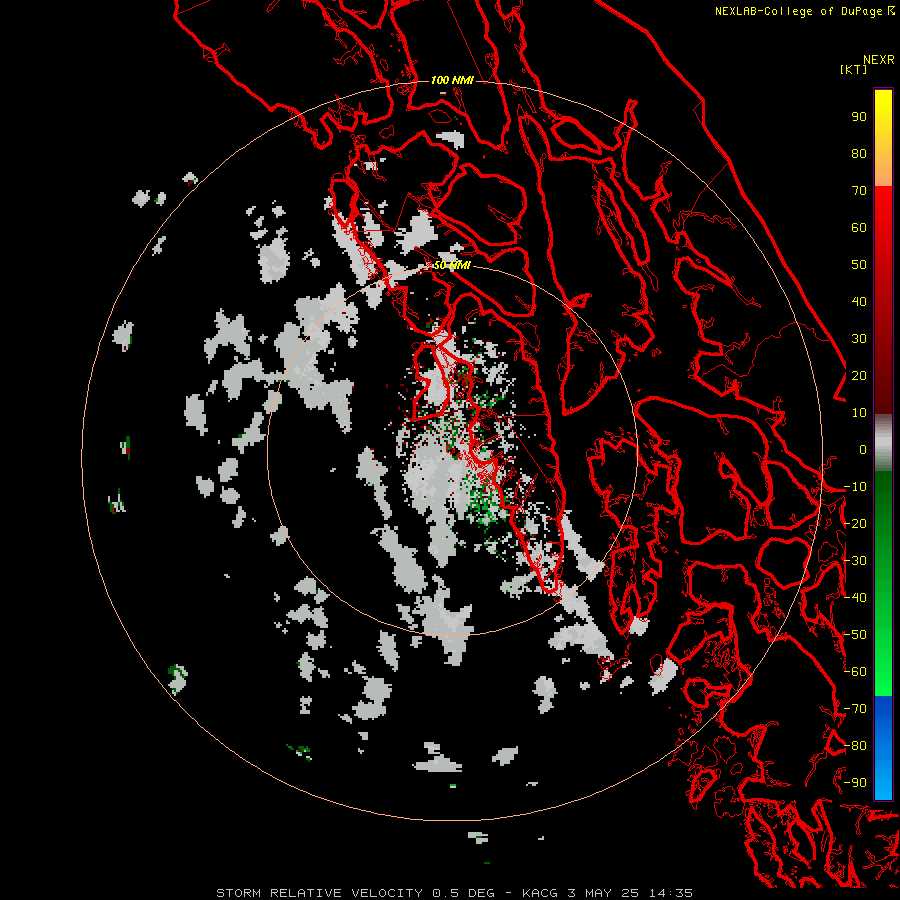Click the -90 value on the velocity scale
This screenshot has width=900, height=900.
855,783
